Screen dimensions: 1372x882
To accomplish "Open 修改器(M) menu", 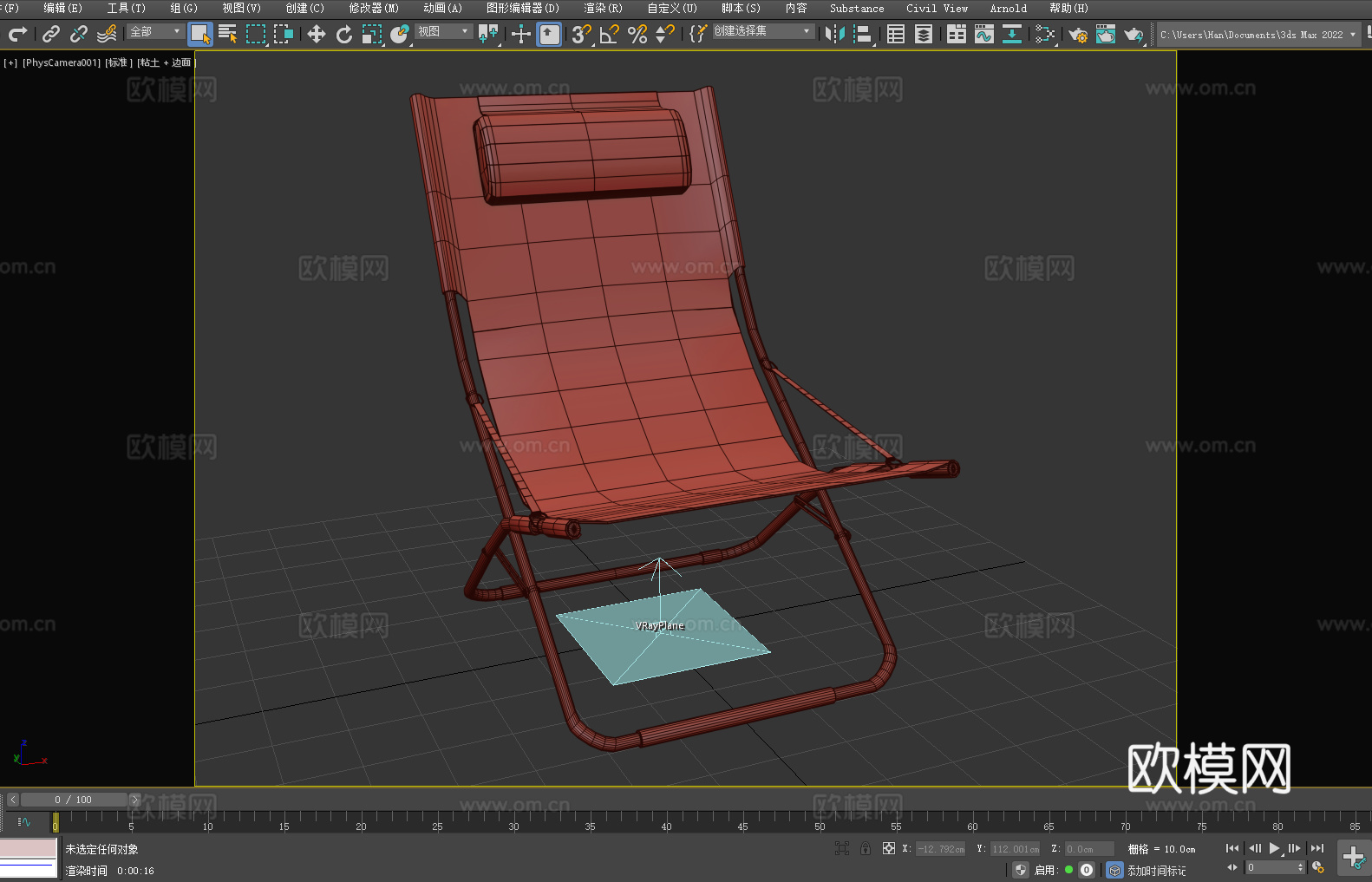I will click(x=374, y=8).
